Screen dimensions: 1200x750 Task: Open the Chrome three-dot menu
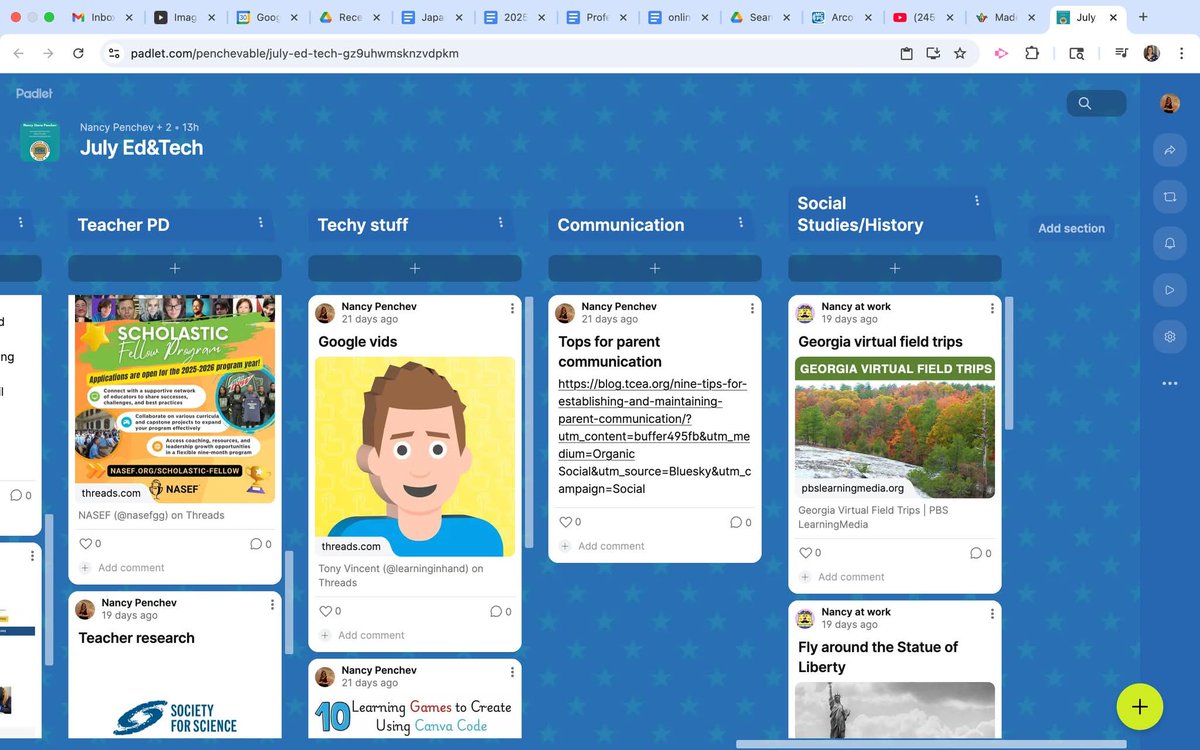pyautogui.click(x=1181, y=53)
